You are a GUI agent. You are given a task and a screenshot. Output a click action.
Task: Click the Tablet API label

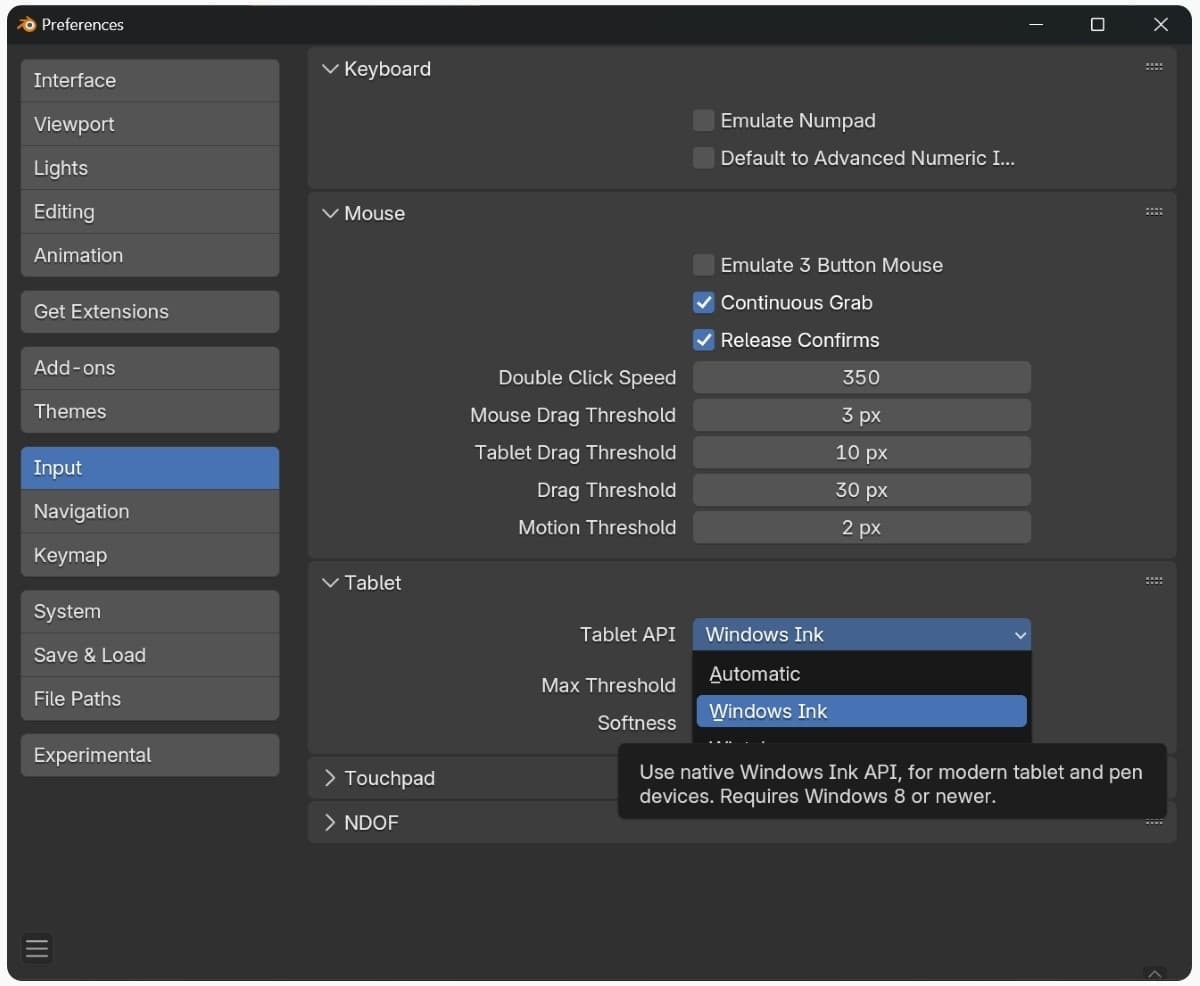627,634
